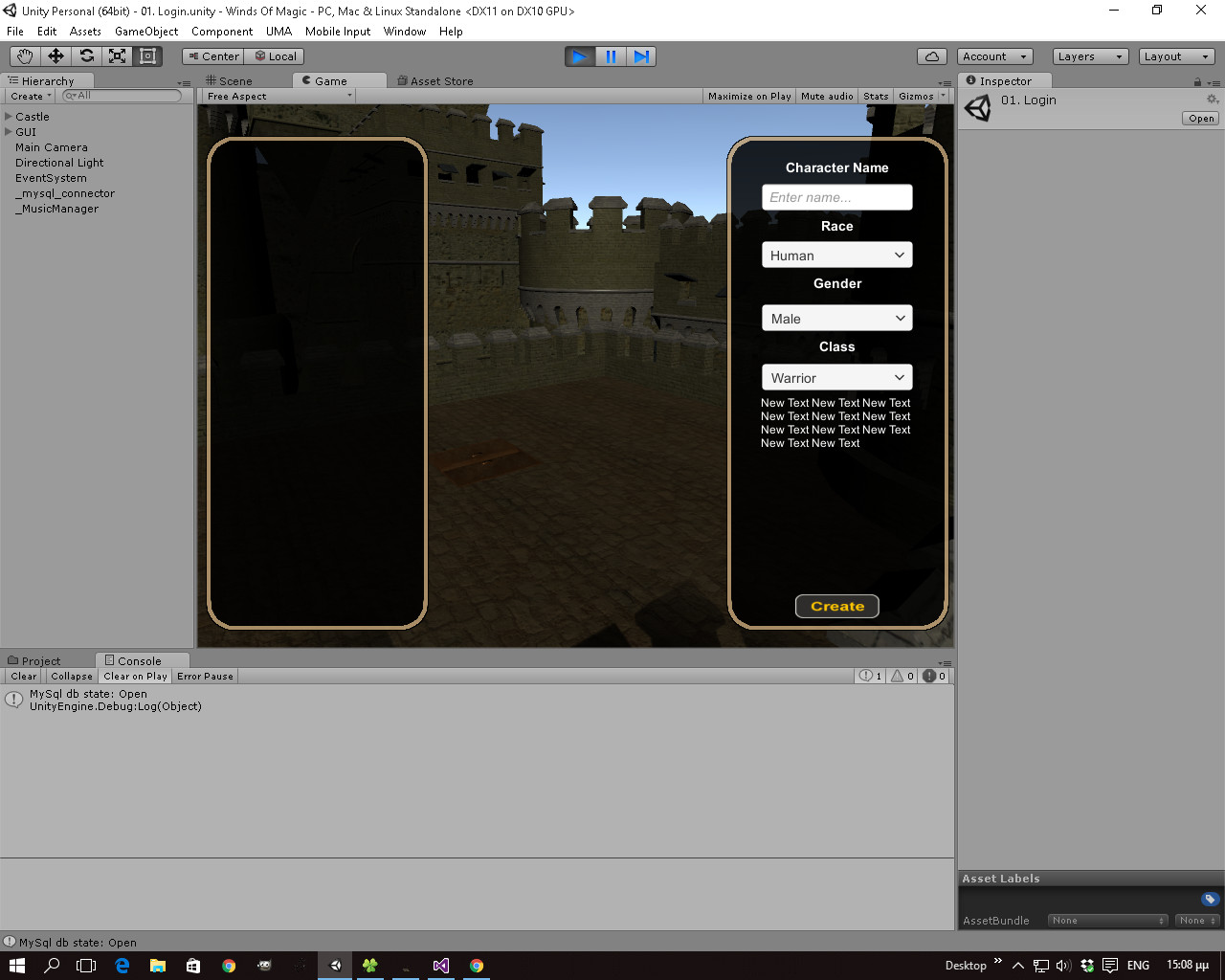Toggle Error Pause in Console
The width and height of the screenshot is (1225, 980).
[205, 676]
